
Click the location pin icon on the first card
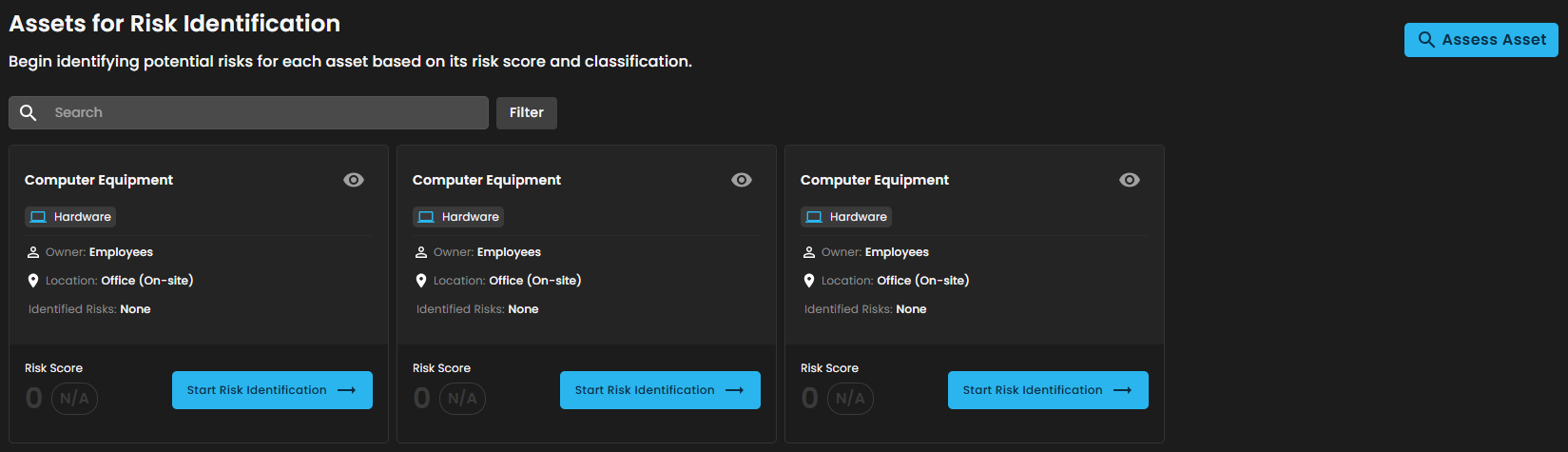[x=33, y=281]
